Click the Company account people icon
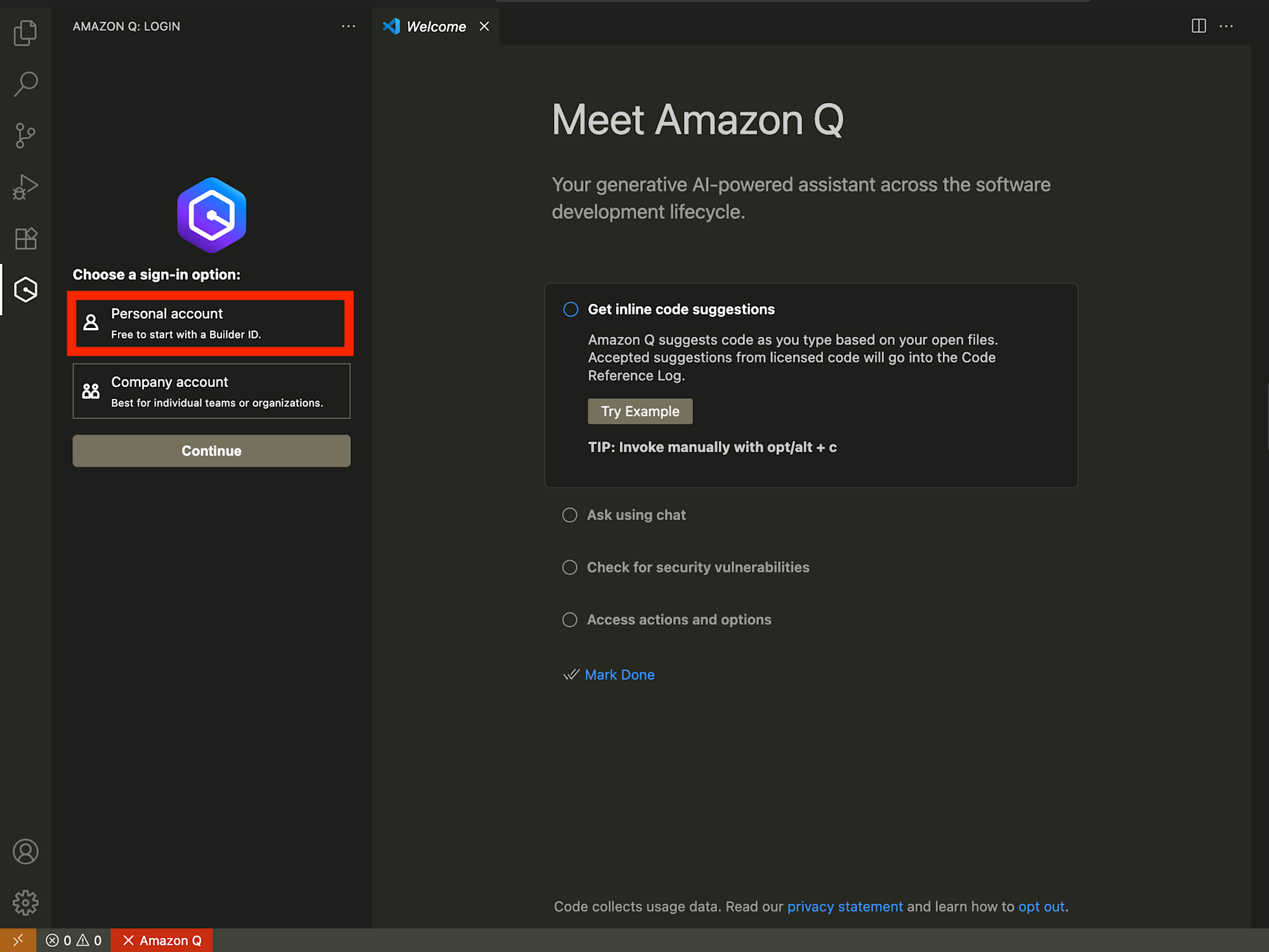The width and height of the screenshot is (1269, 952). point(91,391)
